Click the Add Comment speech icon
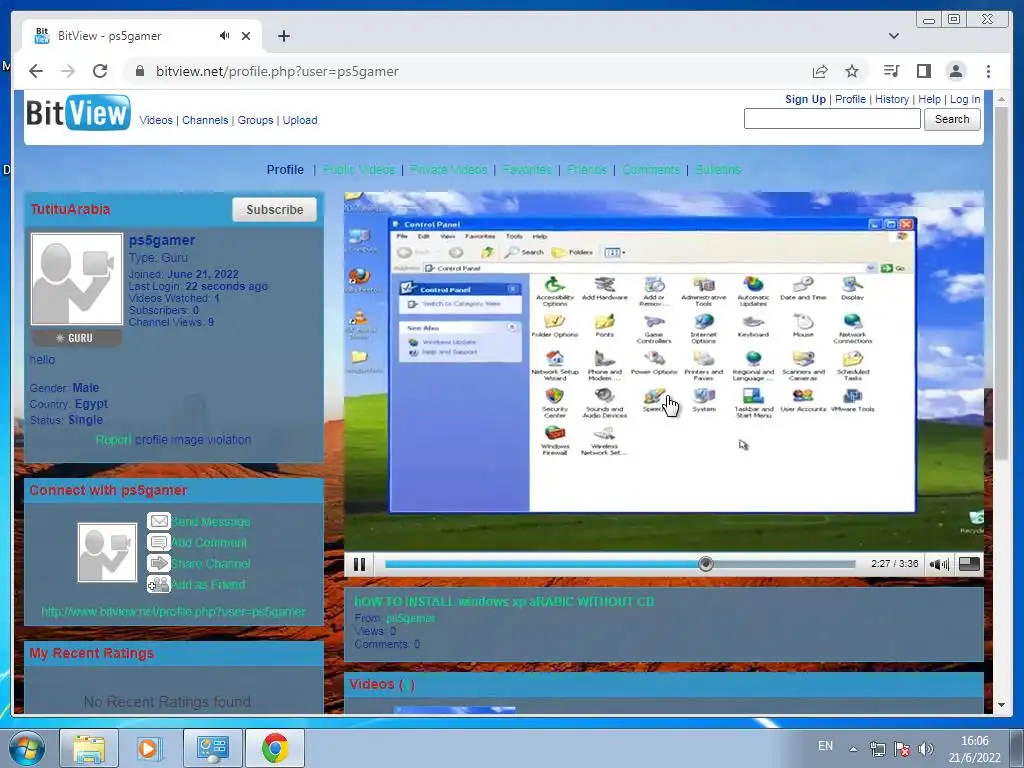The image size is (1024, 768). pyautogui.click(x=159, y=542)
